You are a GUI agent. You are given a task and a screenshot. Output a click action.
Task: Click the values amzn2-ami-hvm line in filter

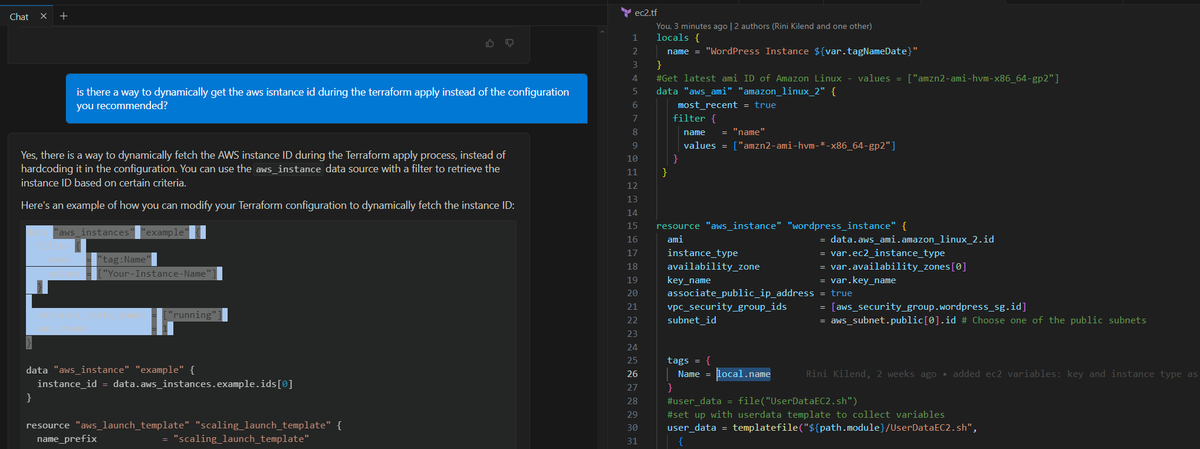click(788, 145)
